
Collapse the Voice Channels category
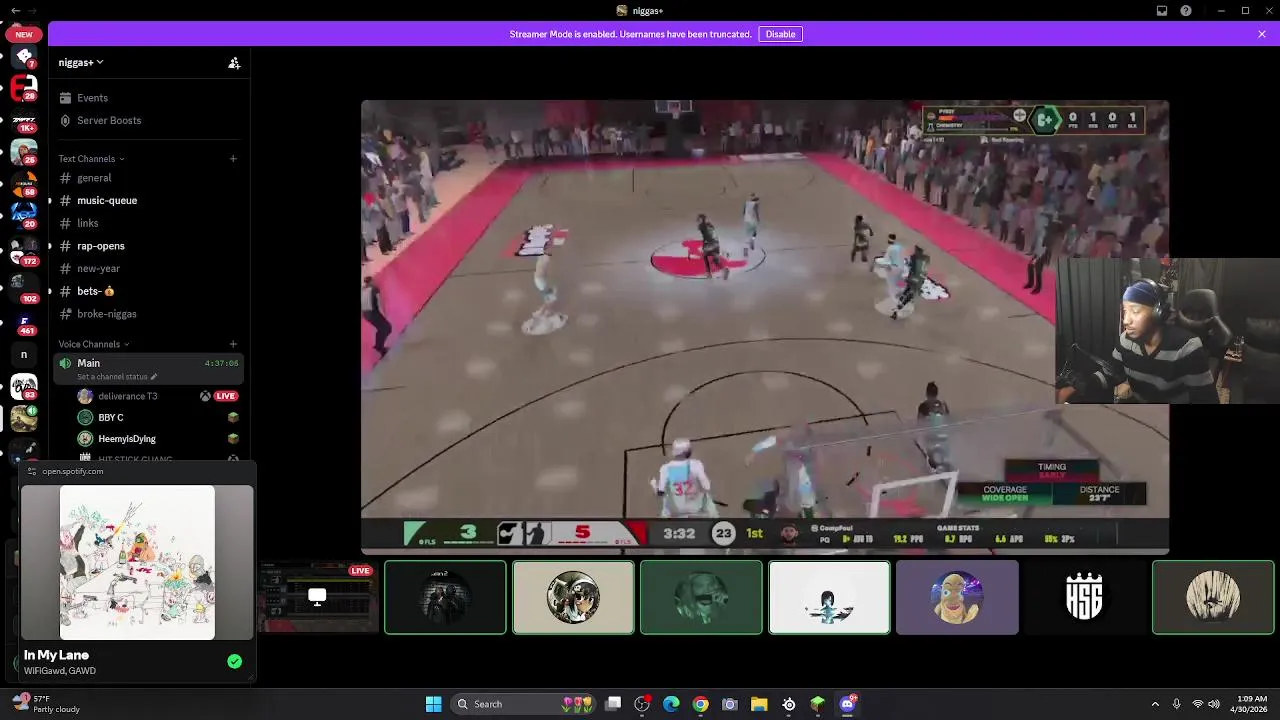tap(94, 344)
